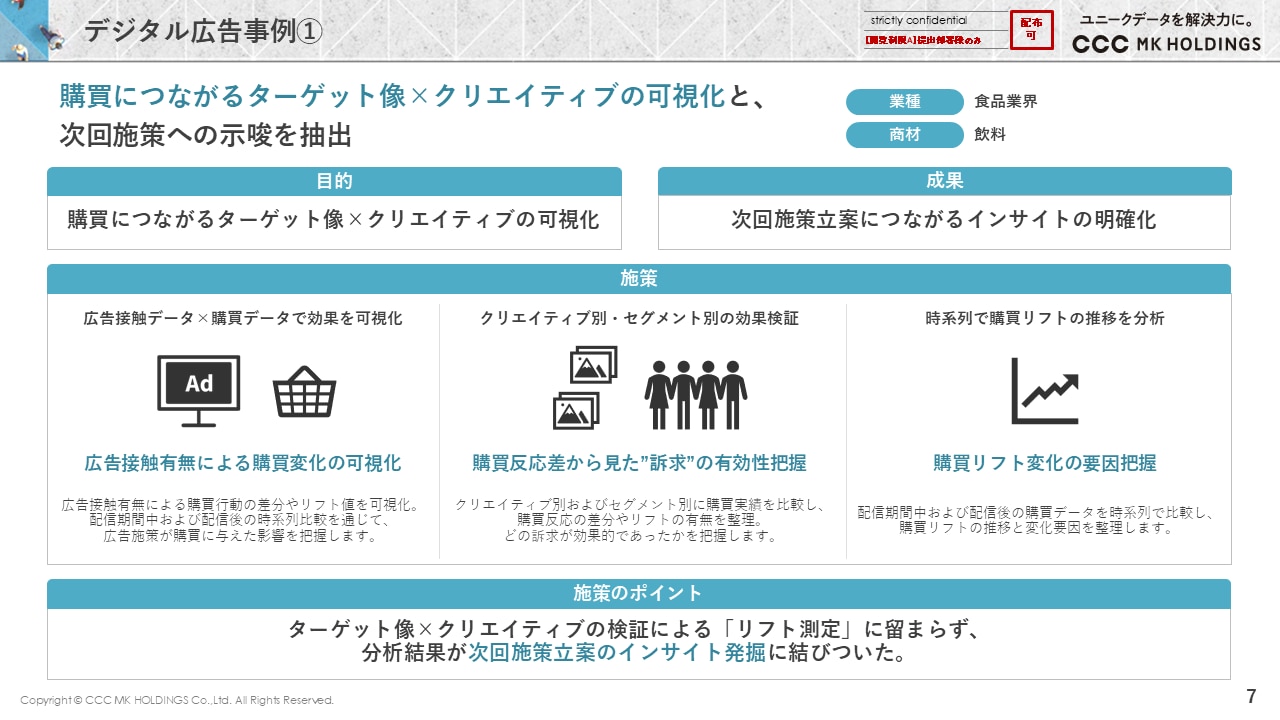Click the CCC MK HOLDINGS logo
Viewport: 1280px width, 720px height.
click(x=1166, y=44)
